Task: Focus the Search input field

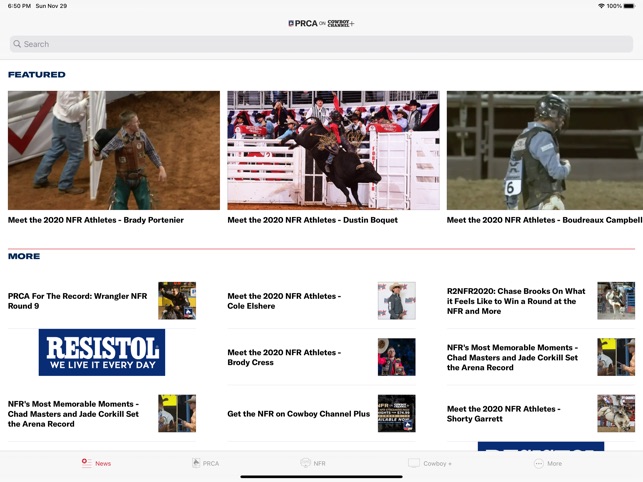Action: pos(321,44)
